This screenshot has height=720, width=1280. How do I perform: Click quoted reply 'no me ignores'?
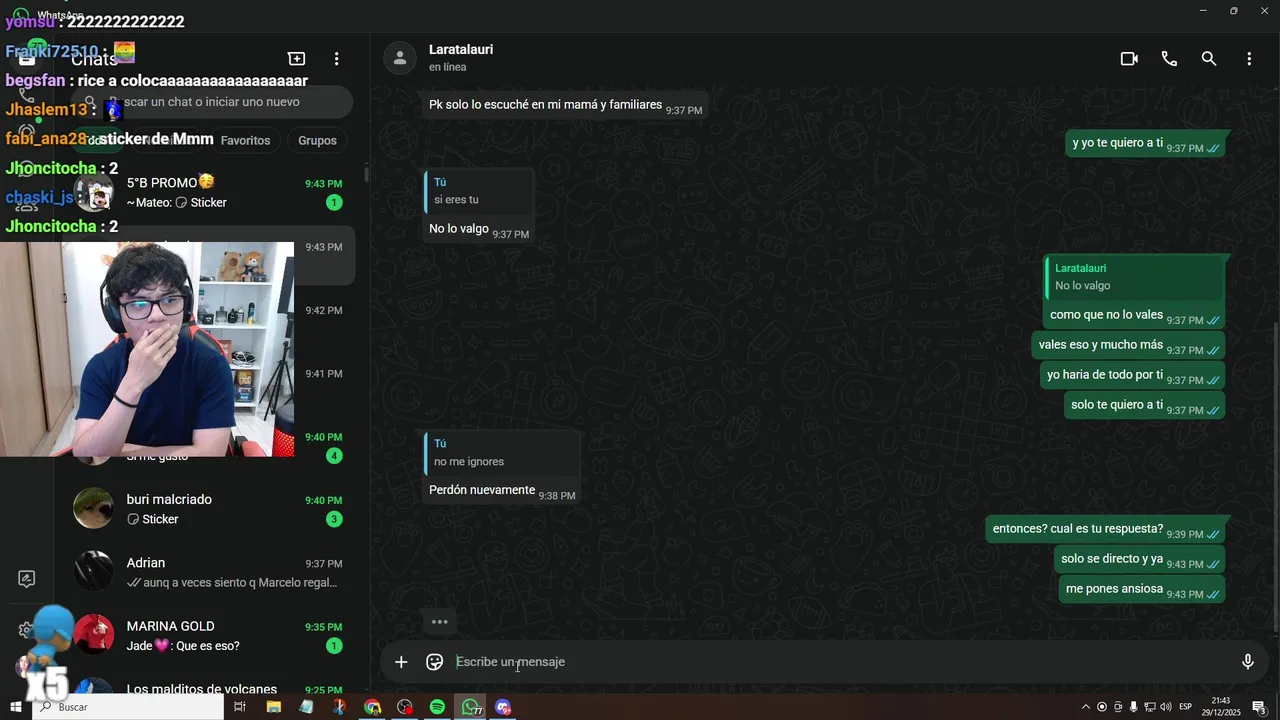click(502, 453)
